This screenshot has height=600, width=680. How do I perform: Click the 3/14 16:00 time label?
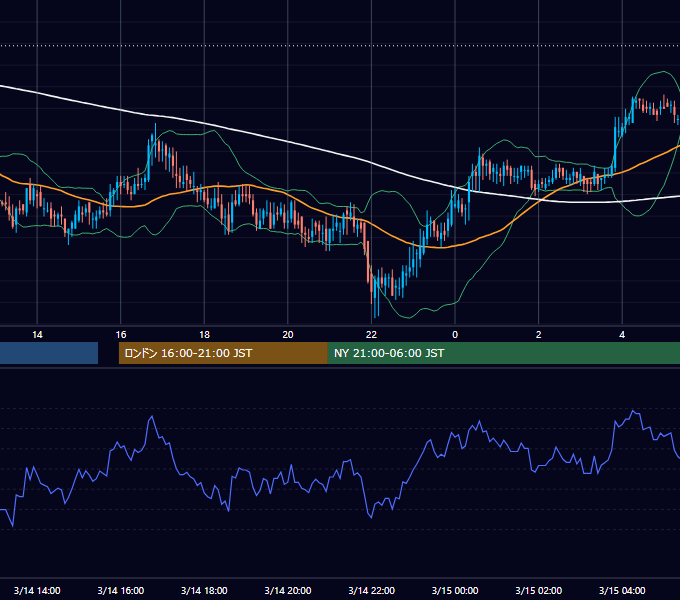coord(121,590)
